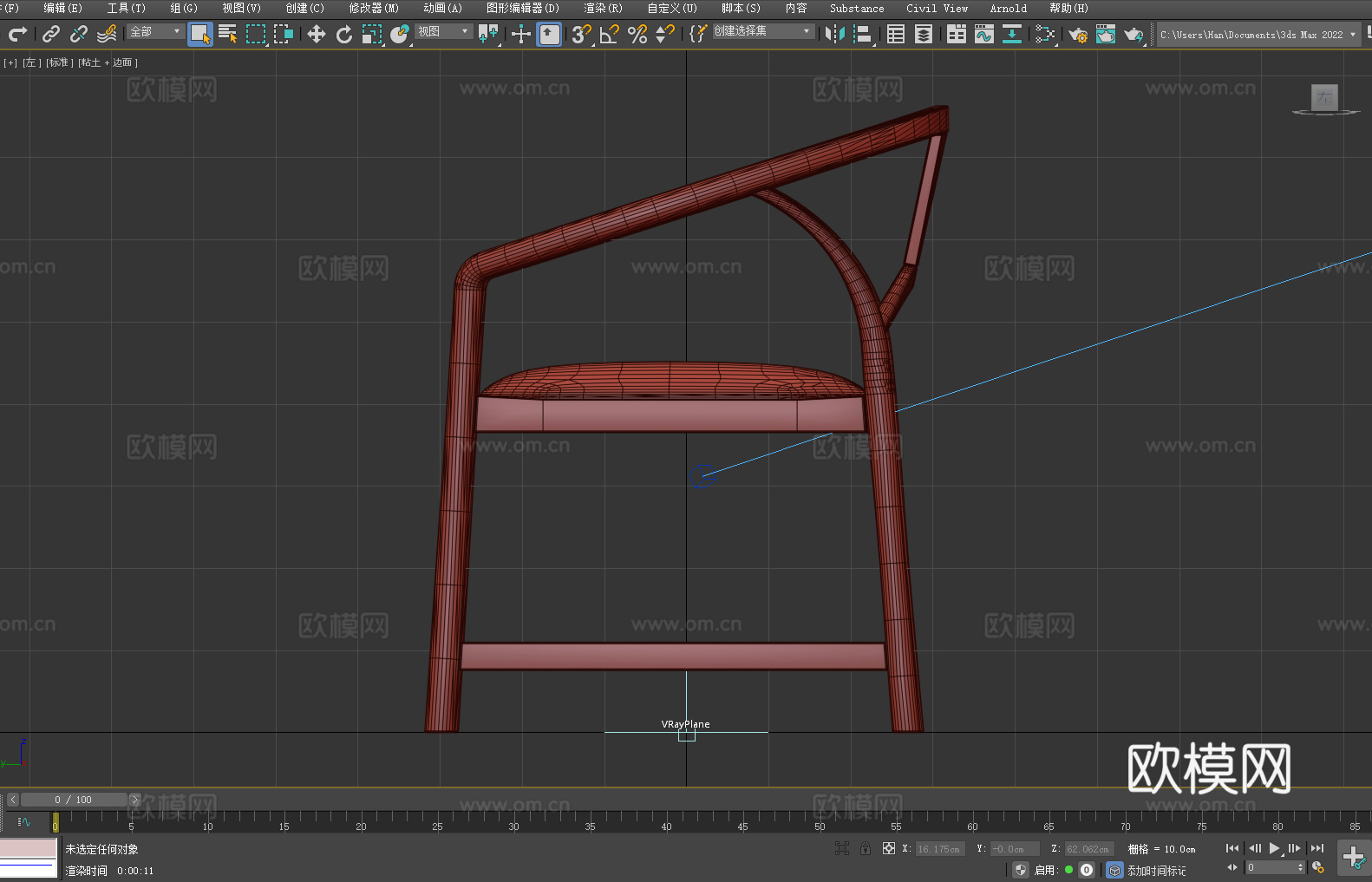Viewport: 1372px width, 882px height.
Task: Activate the Select Object tool
Action: 200,34
